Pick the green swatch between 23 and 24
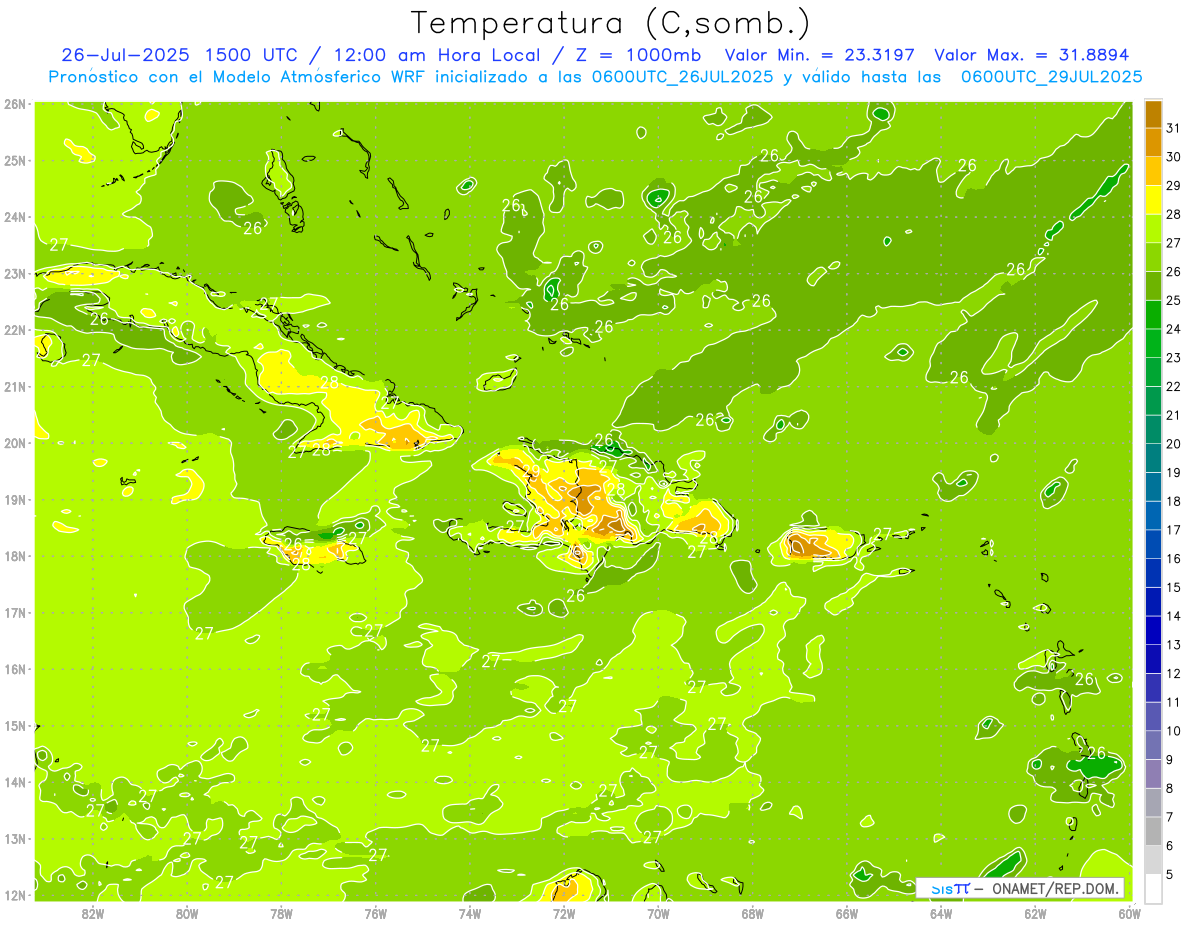This screenshot has width=1200, height=927. [1153, 344]
